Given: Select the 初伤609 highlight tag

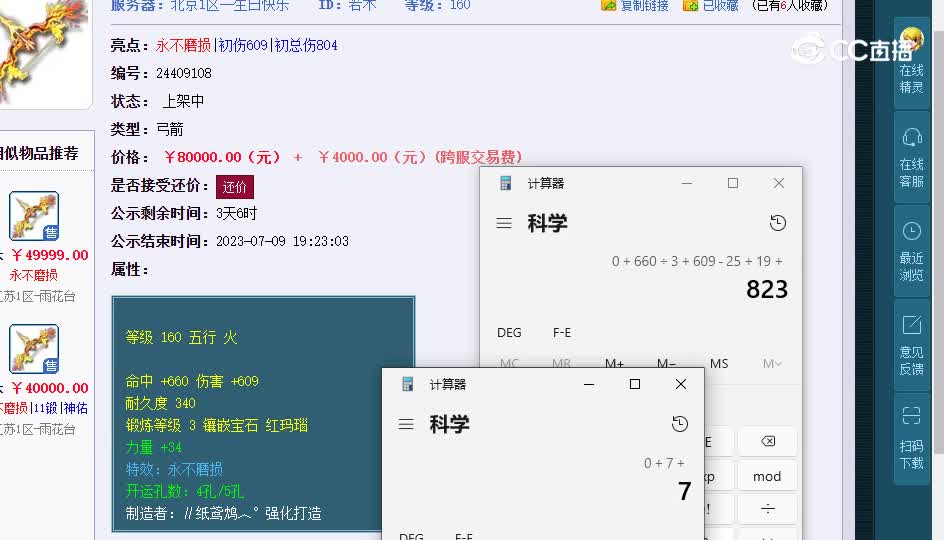Looking at the screenshot, I should coord(243,45).
